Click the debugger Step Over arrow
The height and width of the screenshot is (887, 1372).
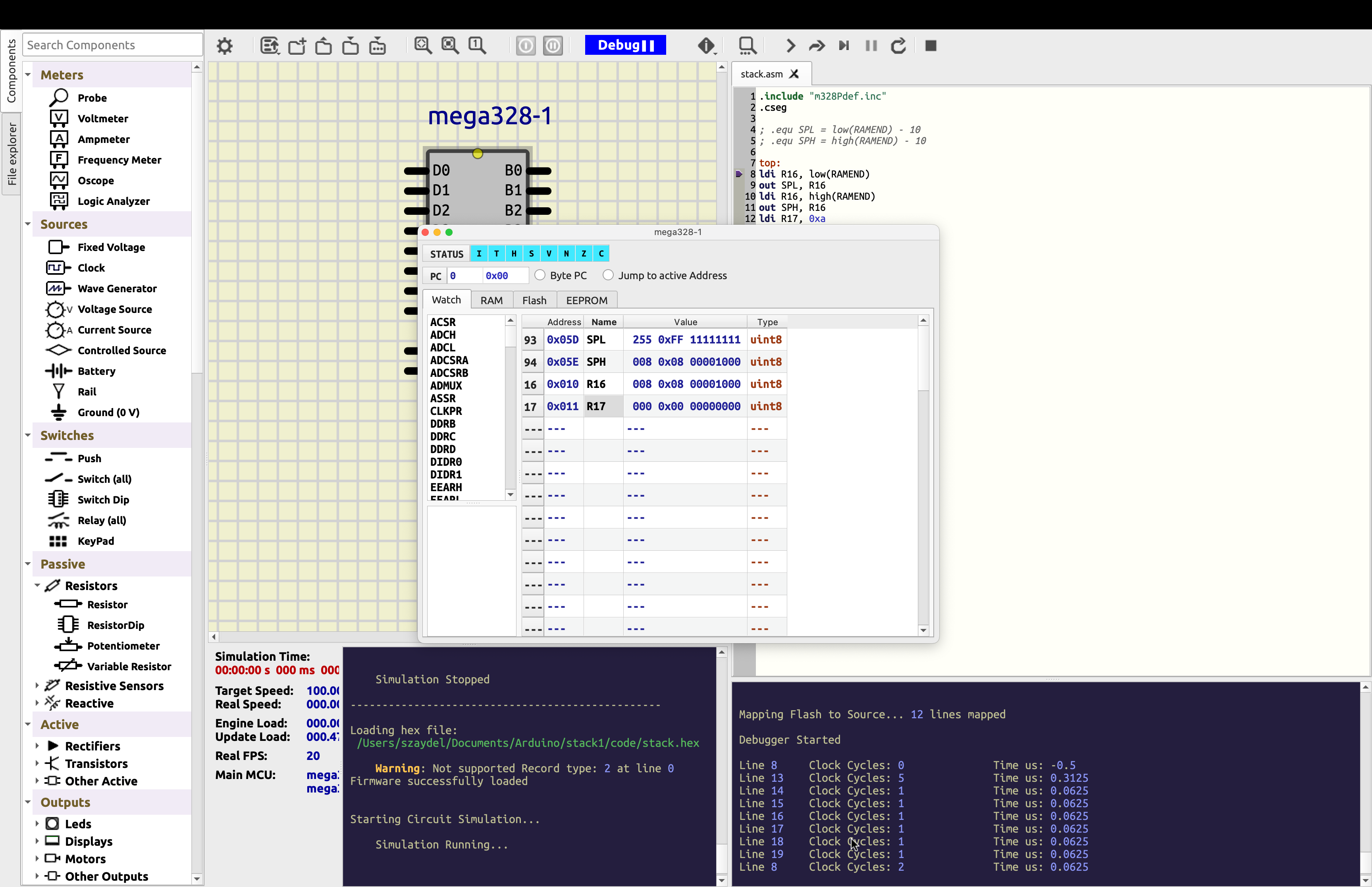click(x=816, y=46)
